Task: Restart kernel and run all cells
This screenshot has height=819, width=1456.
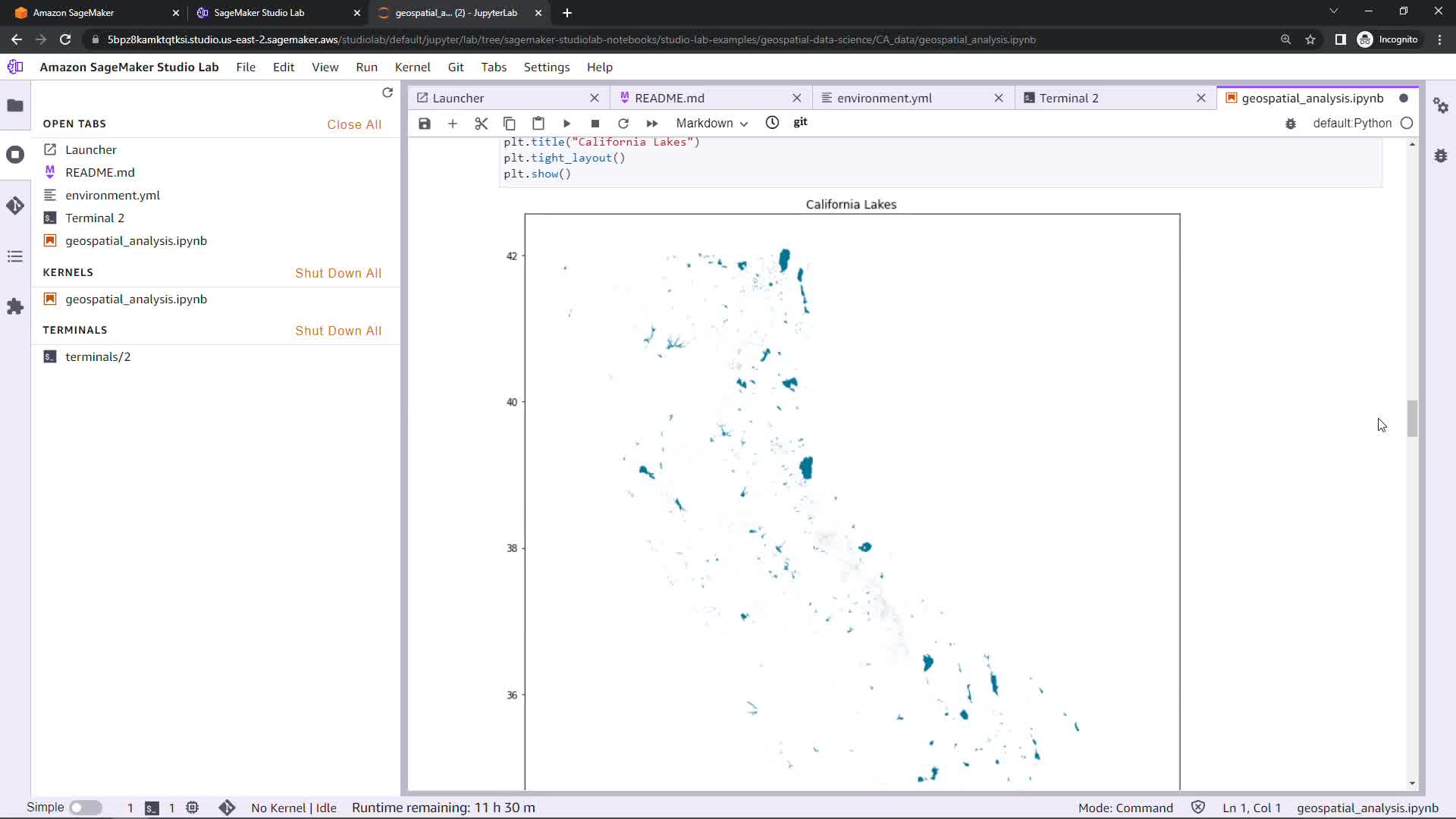Action: 652,124
